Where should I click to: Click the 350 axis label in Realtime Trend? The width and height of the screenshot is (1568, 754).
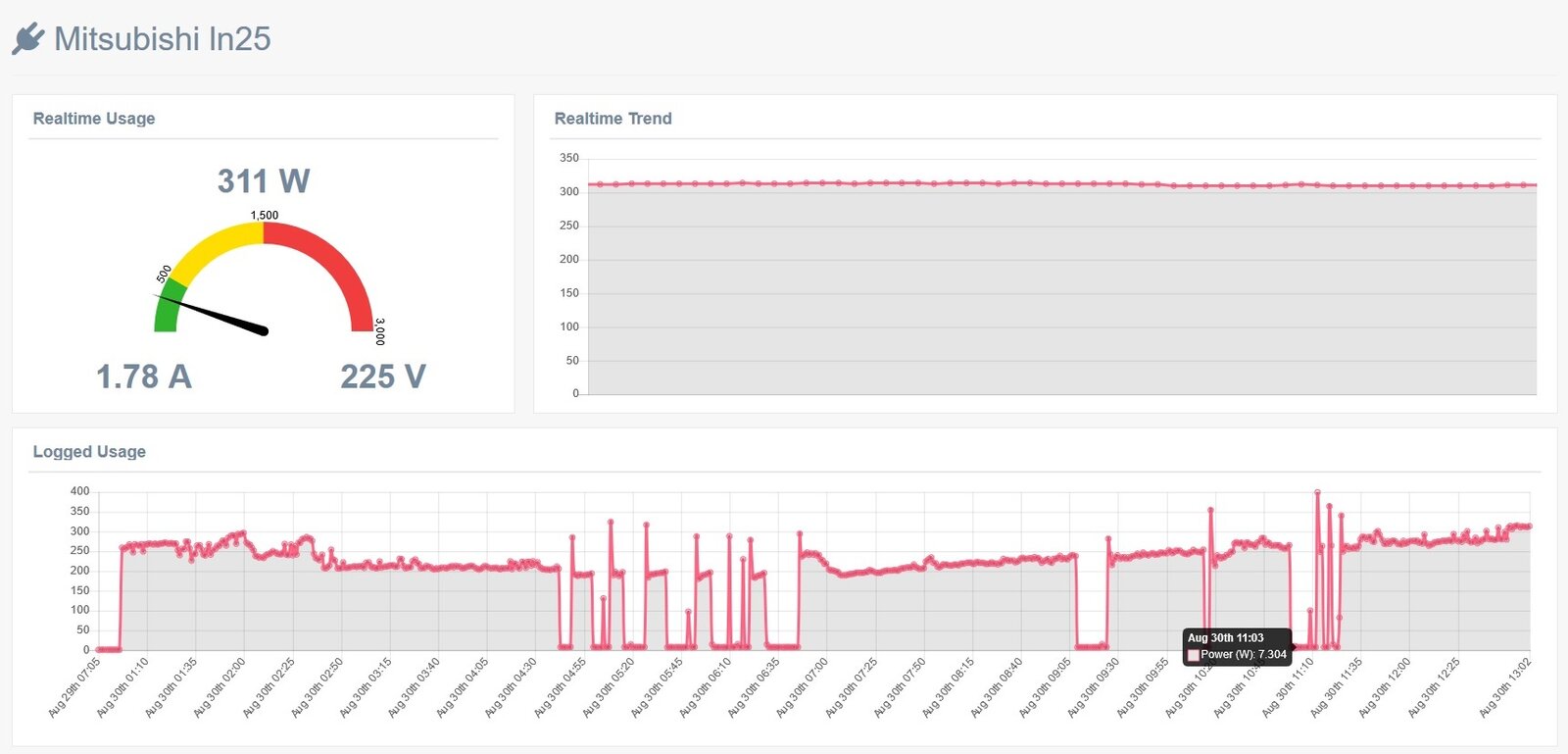click(x=569, y=158)
